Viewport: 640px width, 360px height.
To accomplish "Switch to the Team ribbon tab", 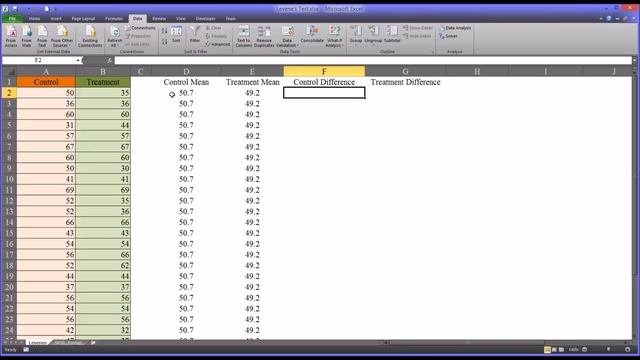I will (x=231, y=18).
